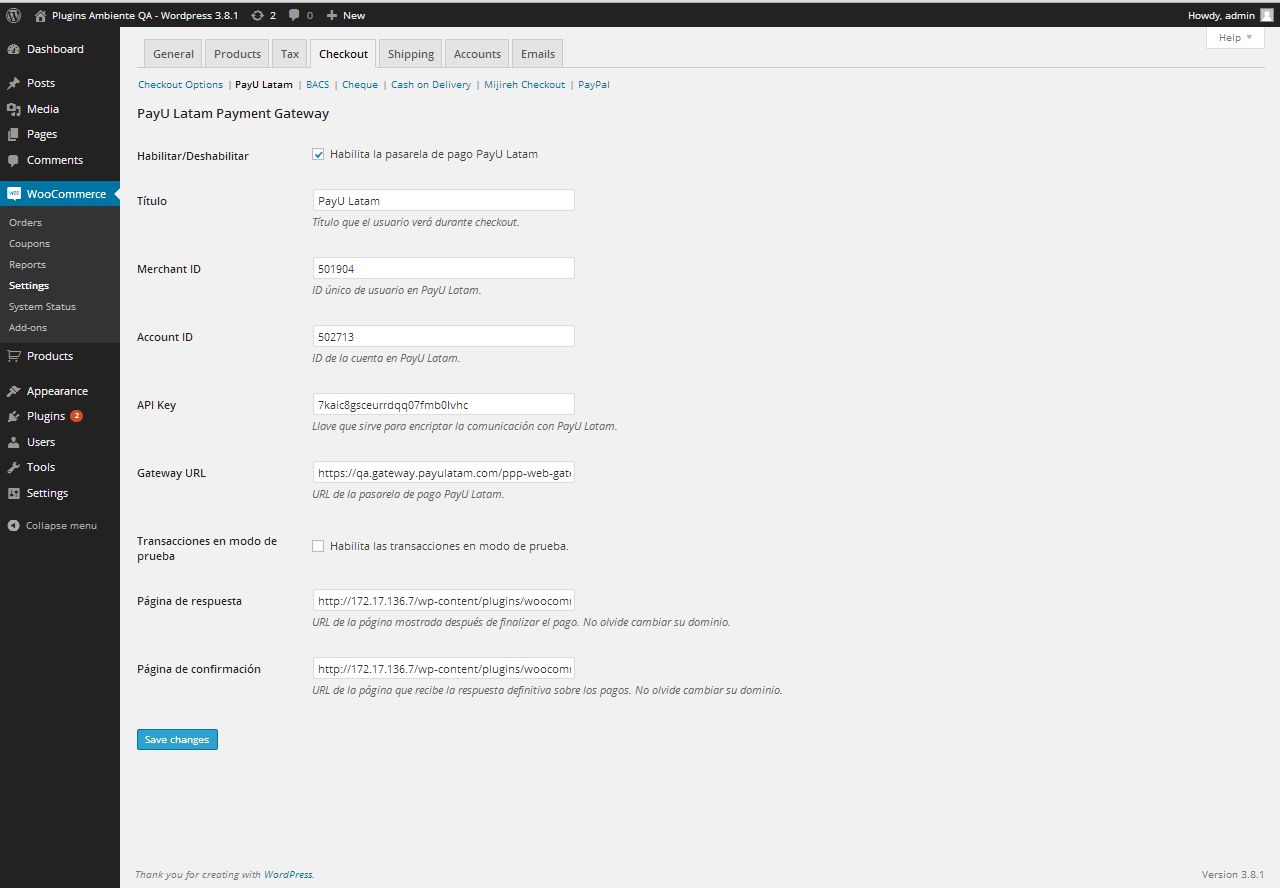Viewport: 1280px width, 888px height.
Task: Click the Media icon in sidebar
Action: pyautogui.click(x=14, y=109)
